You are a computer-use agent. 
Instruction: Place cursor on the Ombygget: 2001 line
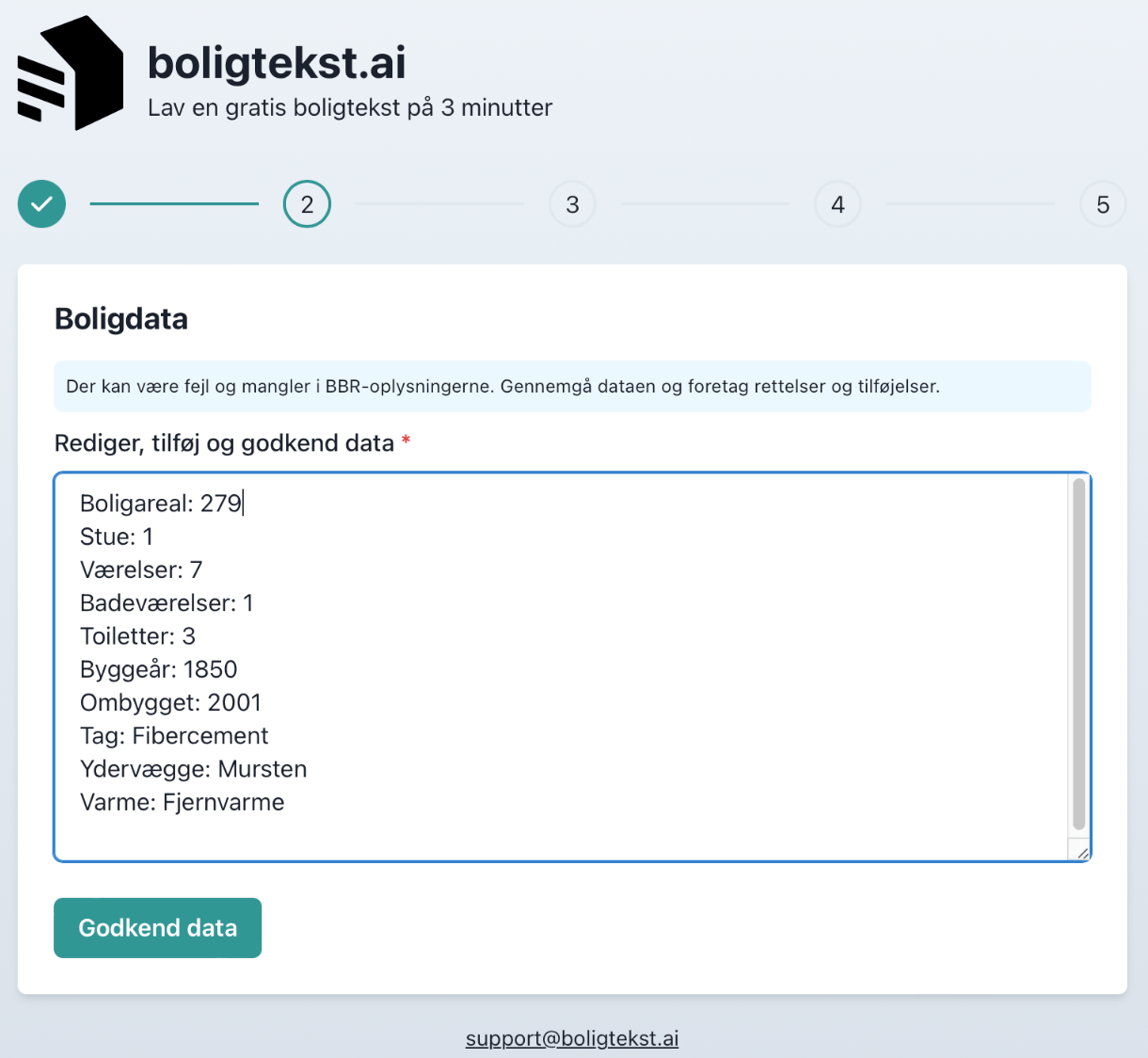[x=170, y=703]
